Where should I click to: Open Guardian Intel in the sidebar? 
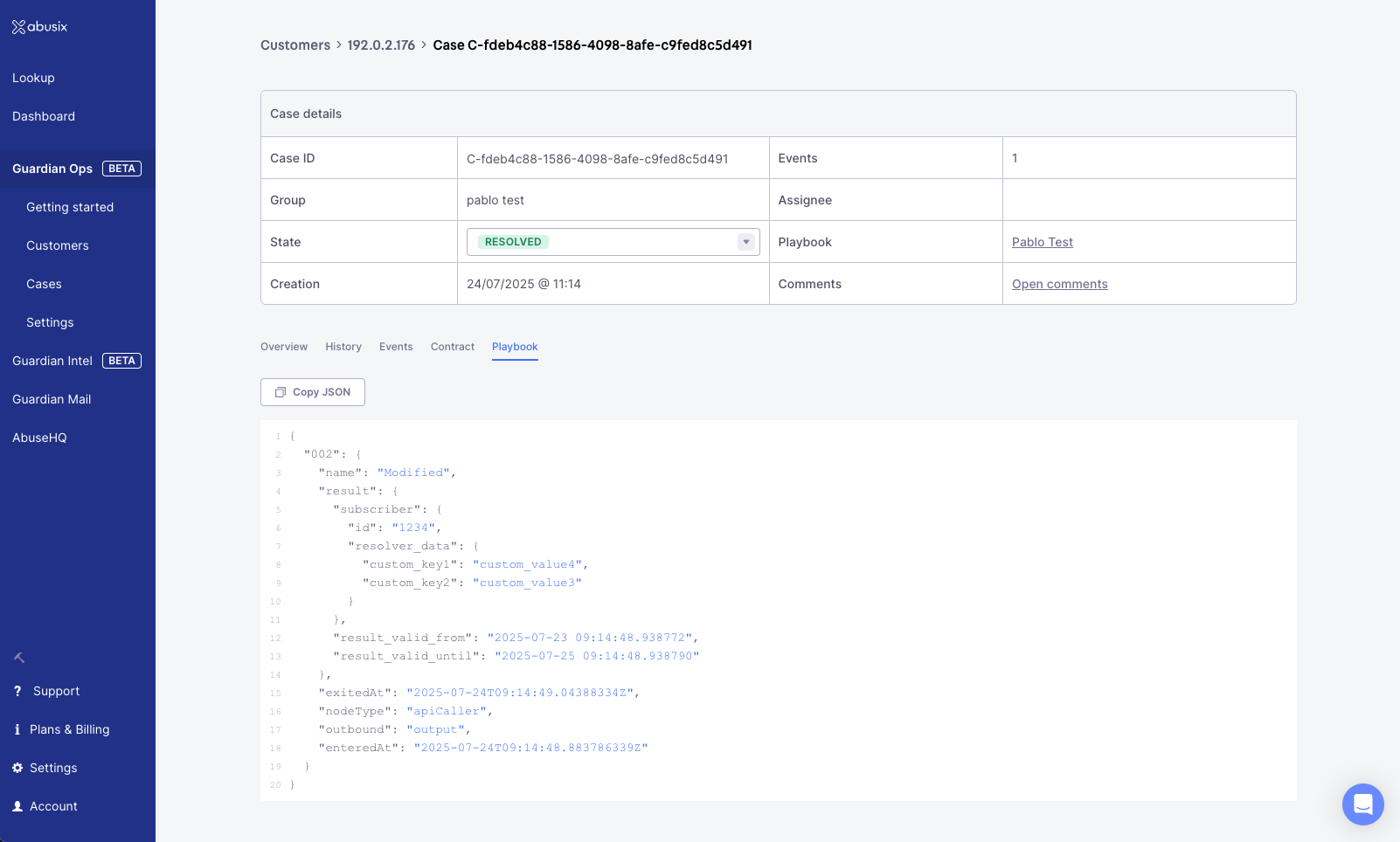click(52, 361)
